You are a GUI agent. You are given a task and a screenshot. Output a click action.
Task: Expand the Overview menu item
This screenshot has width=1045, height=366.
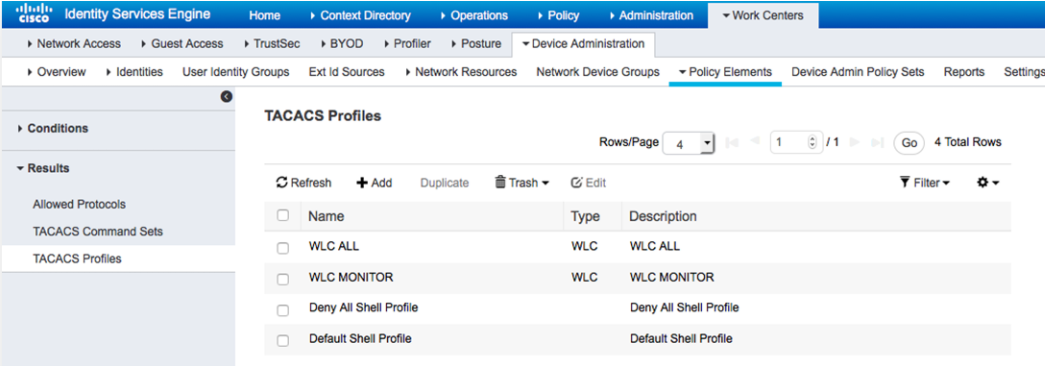56,71
